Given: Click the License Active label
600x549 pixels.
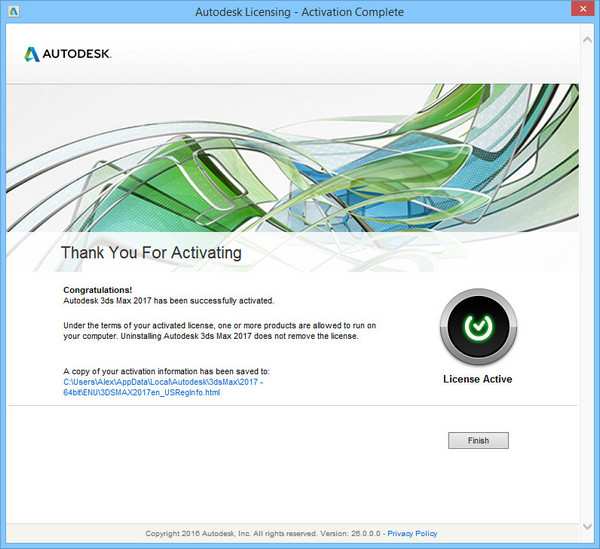Looking at the screenshot, I should point(477,380).
